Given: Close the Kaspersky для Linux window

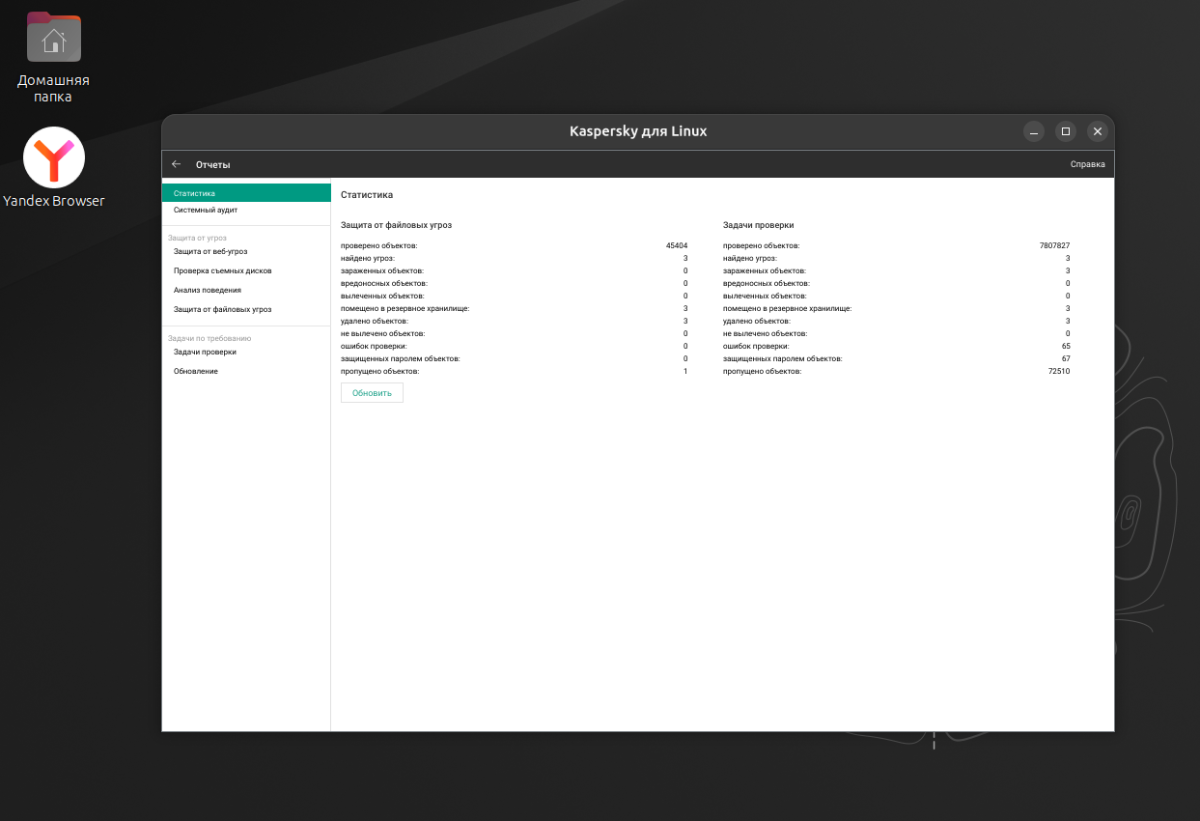Looking at the screenshot, I should point(1097,131).
